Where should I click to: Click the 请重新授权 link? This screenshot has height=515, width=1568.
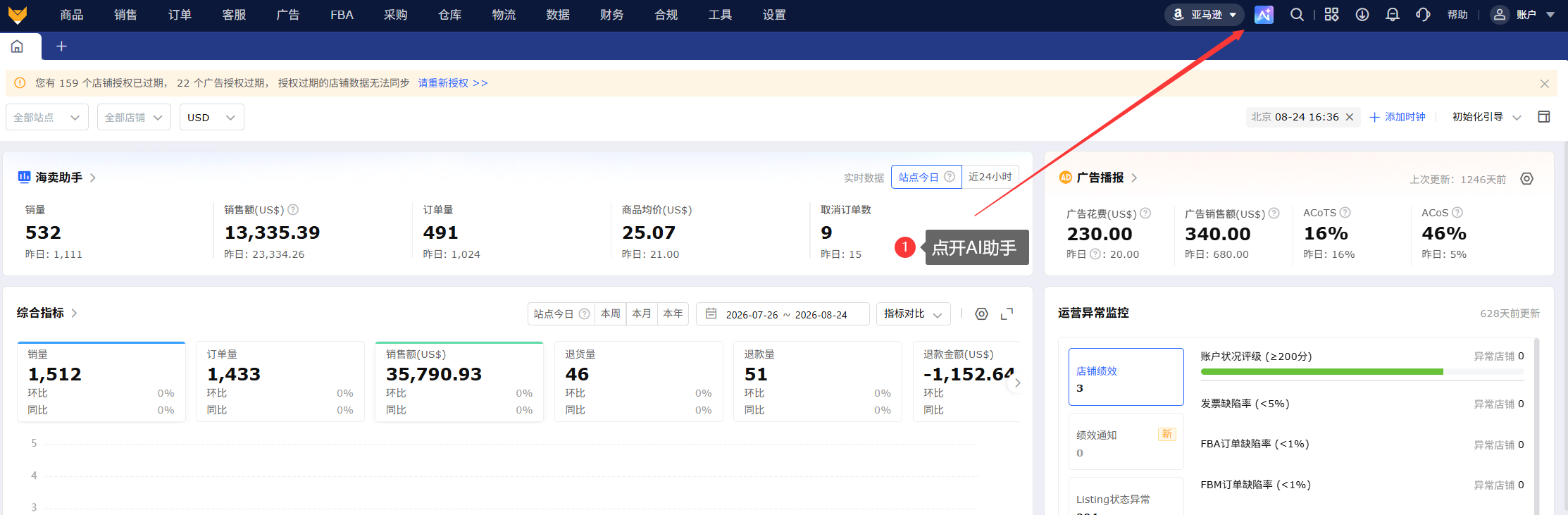[x=453, y=83]
